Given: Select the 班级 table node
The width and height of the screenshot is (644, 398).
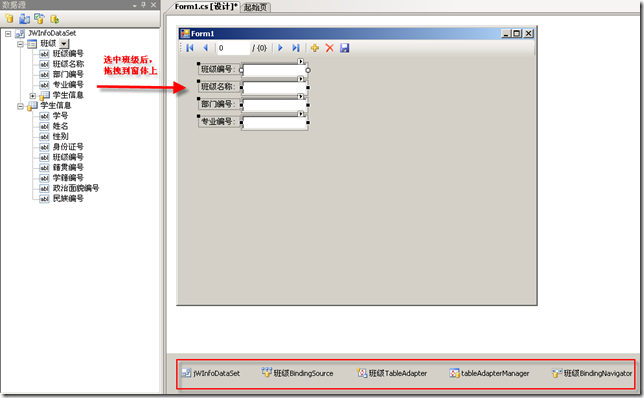Looking at the screenshot, I should point(48,44).
